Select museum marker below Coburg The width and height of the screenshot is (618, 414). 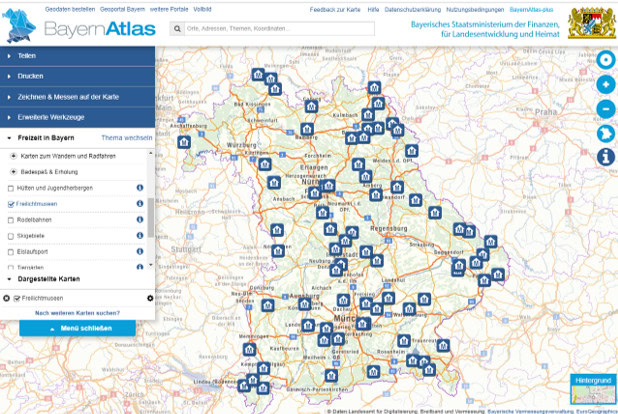pyautogui.click(x=311, y=106)
